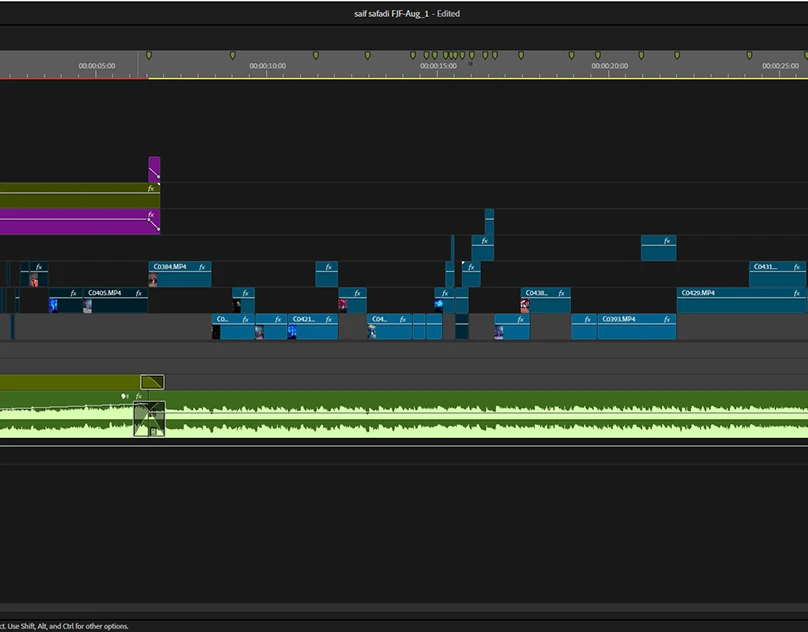
Task: Click the keyframe icon beside the audio fx badge
Action: click(x=125, y=396)
